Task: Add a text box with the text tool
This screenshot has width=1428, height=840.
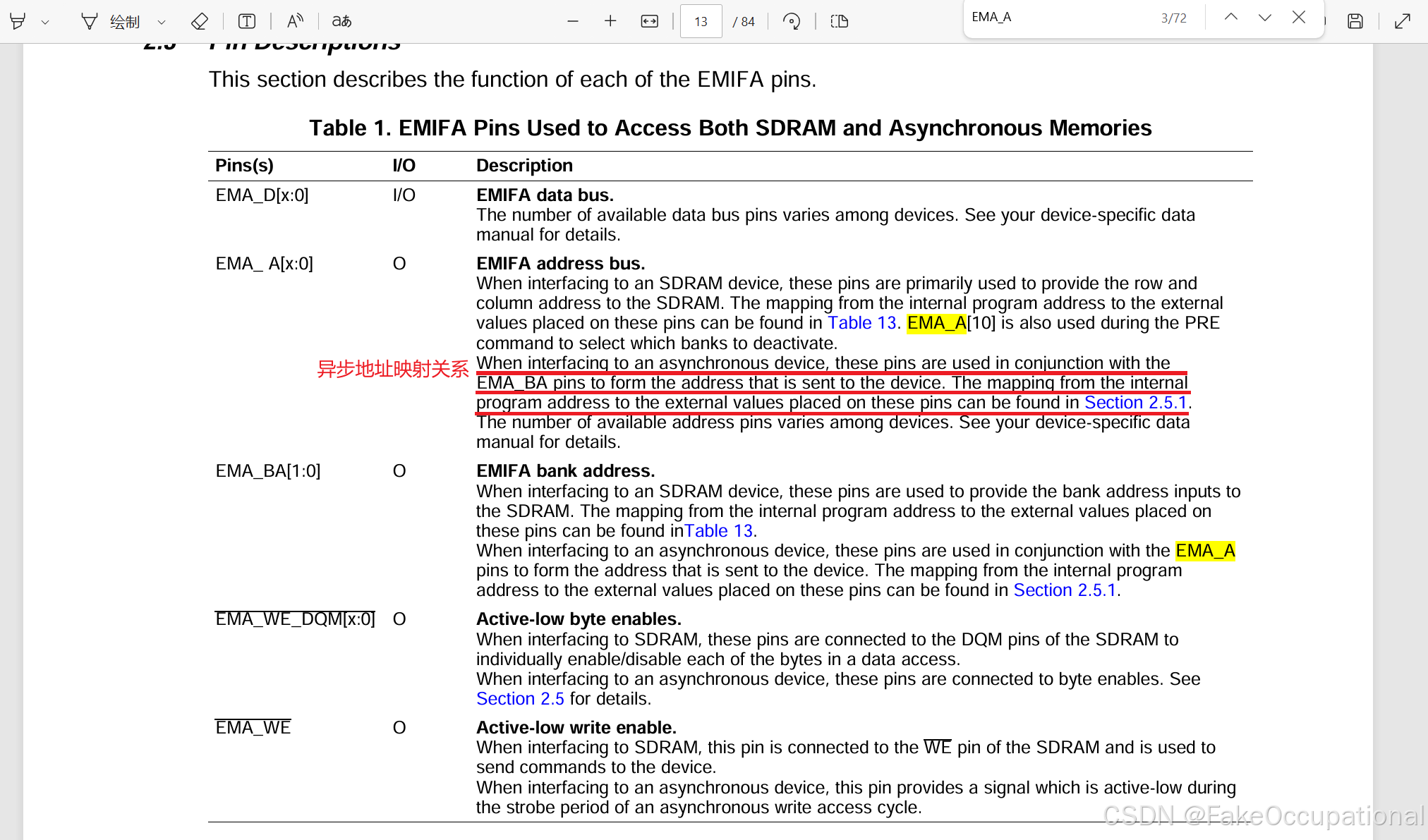Action: click(x=246, y=21)
